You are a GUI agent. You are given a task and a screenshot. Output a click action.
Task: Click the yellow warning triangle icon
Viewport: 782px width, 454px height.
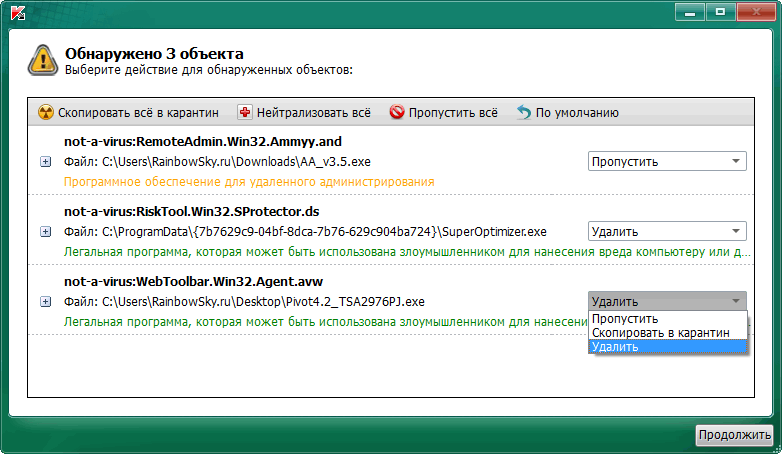coord(43,60)
